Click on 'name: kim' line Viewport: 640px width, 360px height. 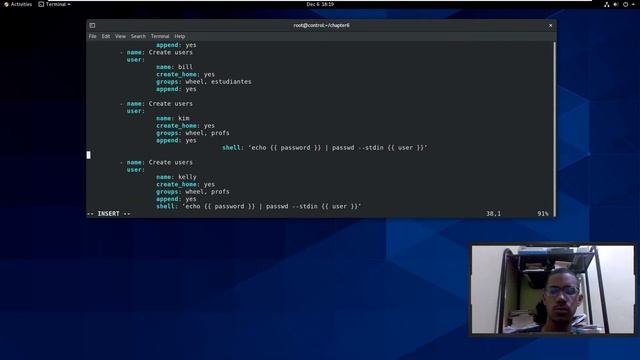tap(173, 118)
